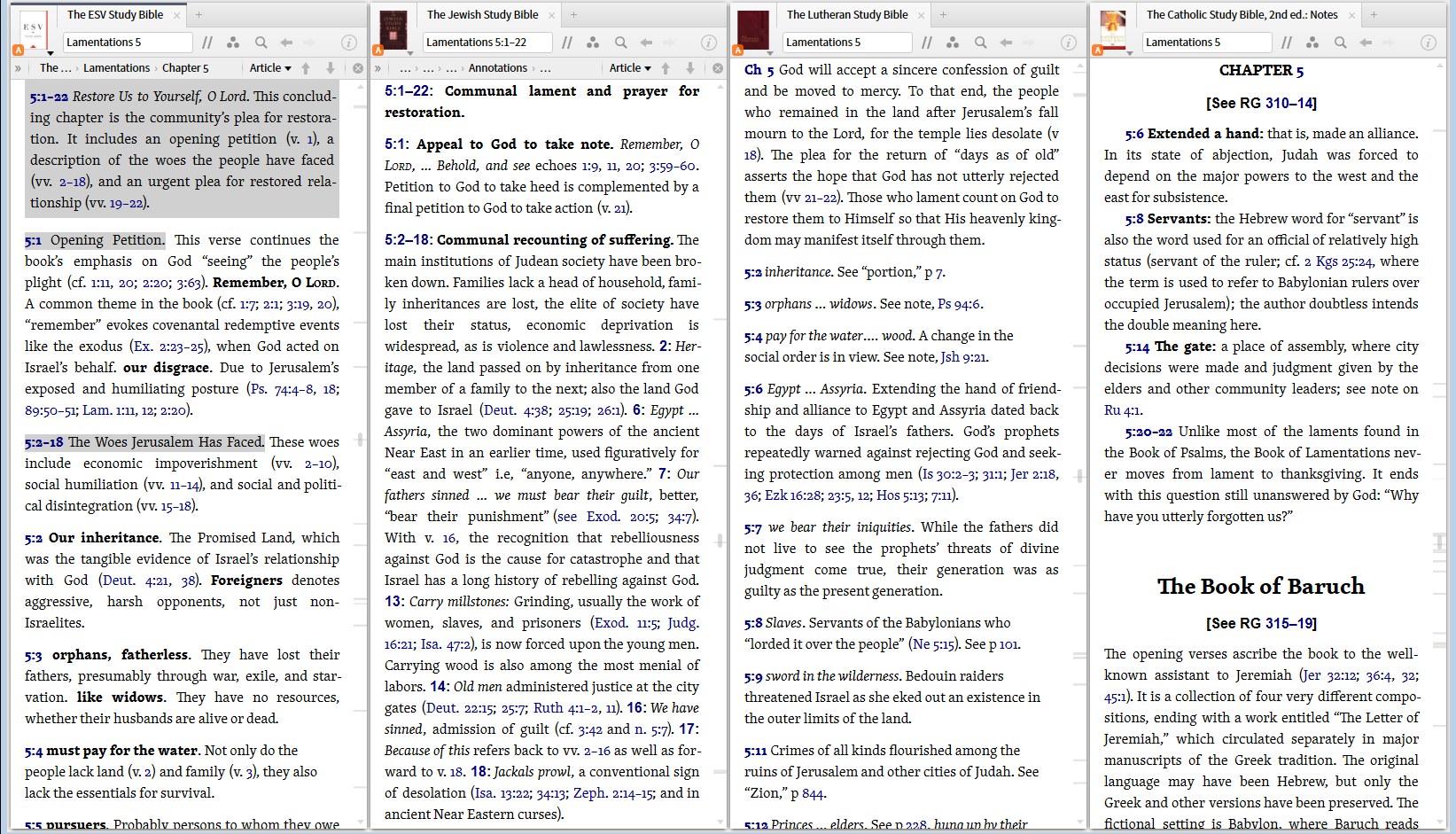Open visual filters in the Lutheran Study Bible panel
Image resolution: width=1456 pixels, height=834 pixels.
953,43
